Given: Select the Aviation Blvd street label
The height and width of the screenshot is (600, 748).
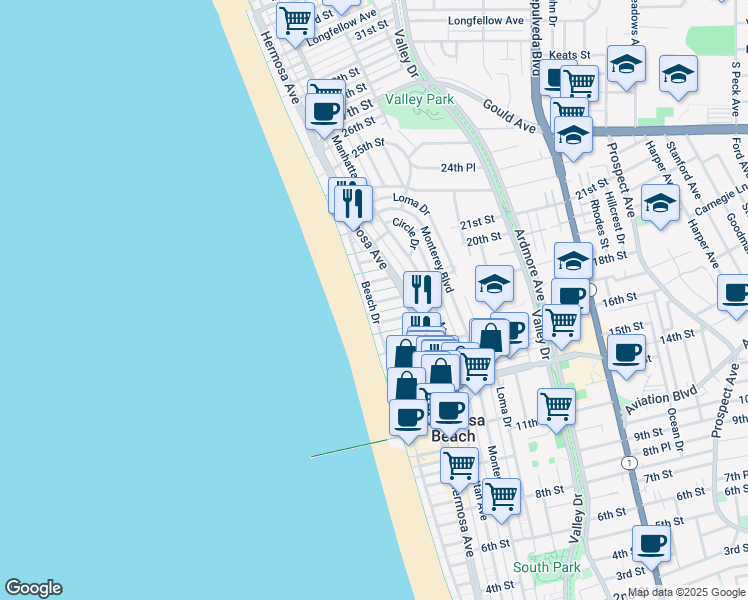Looking at the screenshot, I should pyautogui.click(x=661, y=399).
